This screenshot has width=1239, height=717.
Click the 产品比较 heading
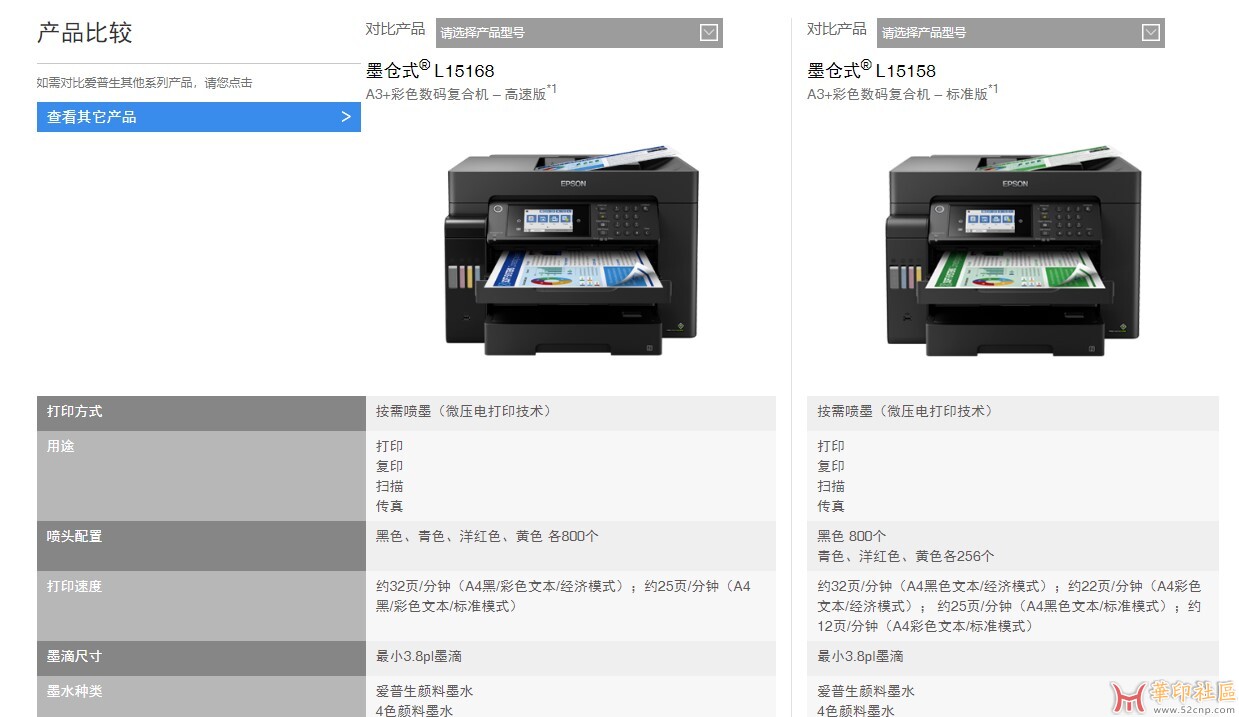click(85, 33)
